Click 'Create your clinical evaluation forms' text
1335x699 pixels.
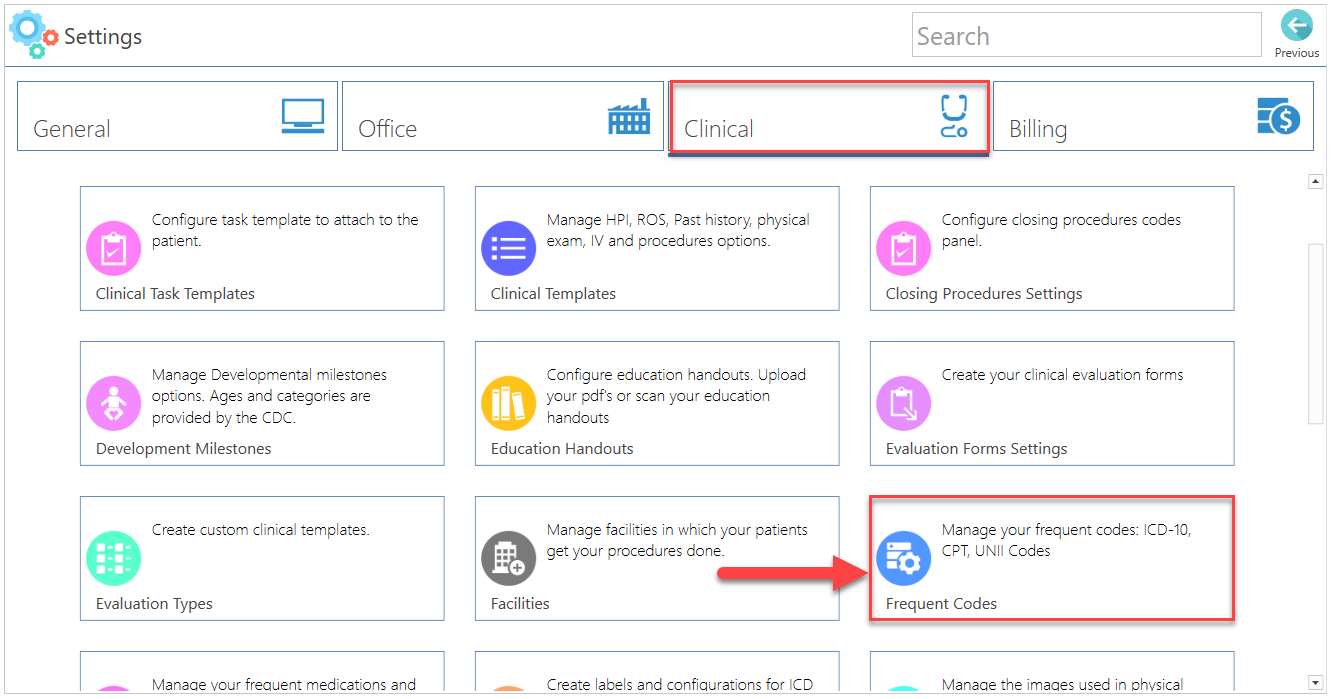pyautogui.click(x=1062, y=375)
